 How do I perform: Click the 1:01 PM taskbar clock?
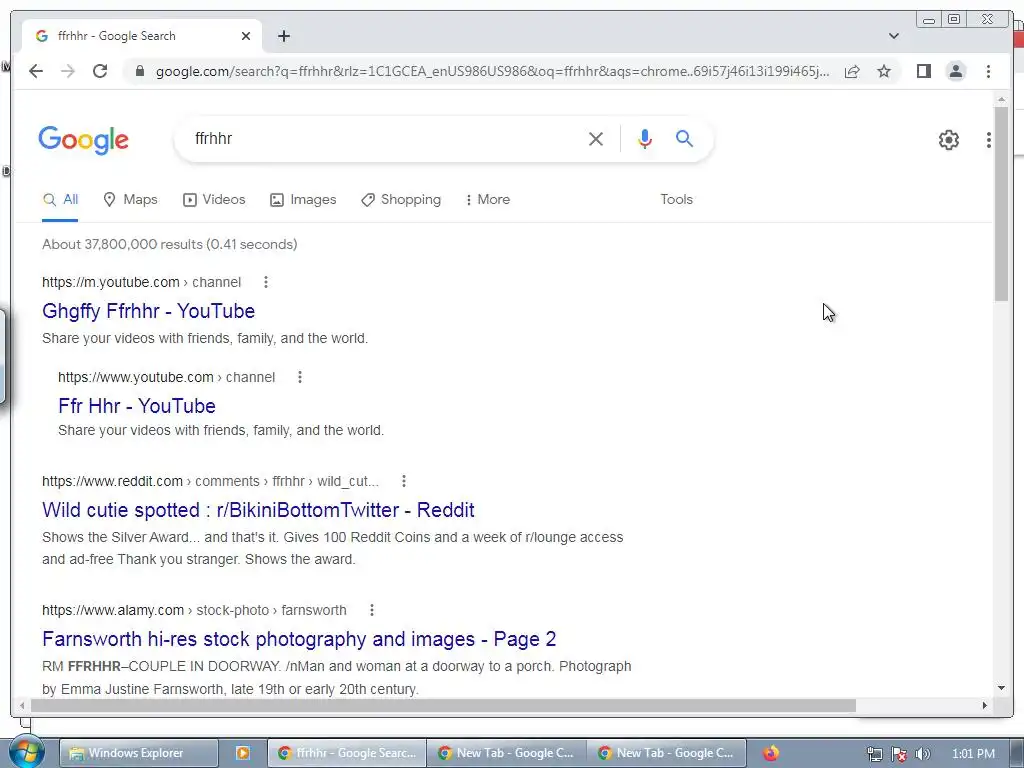coord(973,754)
